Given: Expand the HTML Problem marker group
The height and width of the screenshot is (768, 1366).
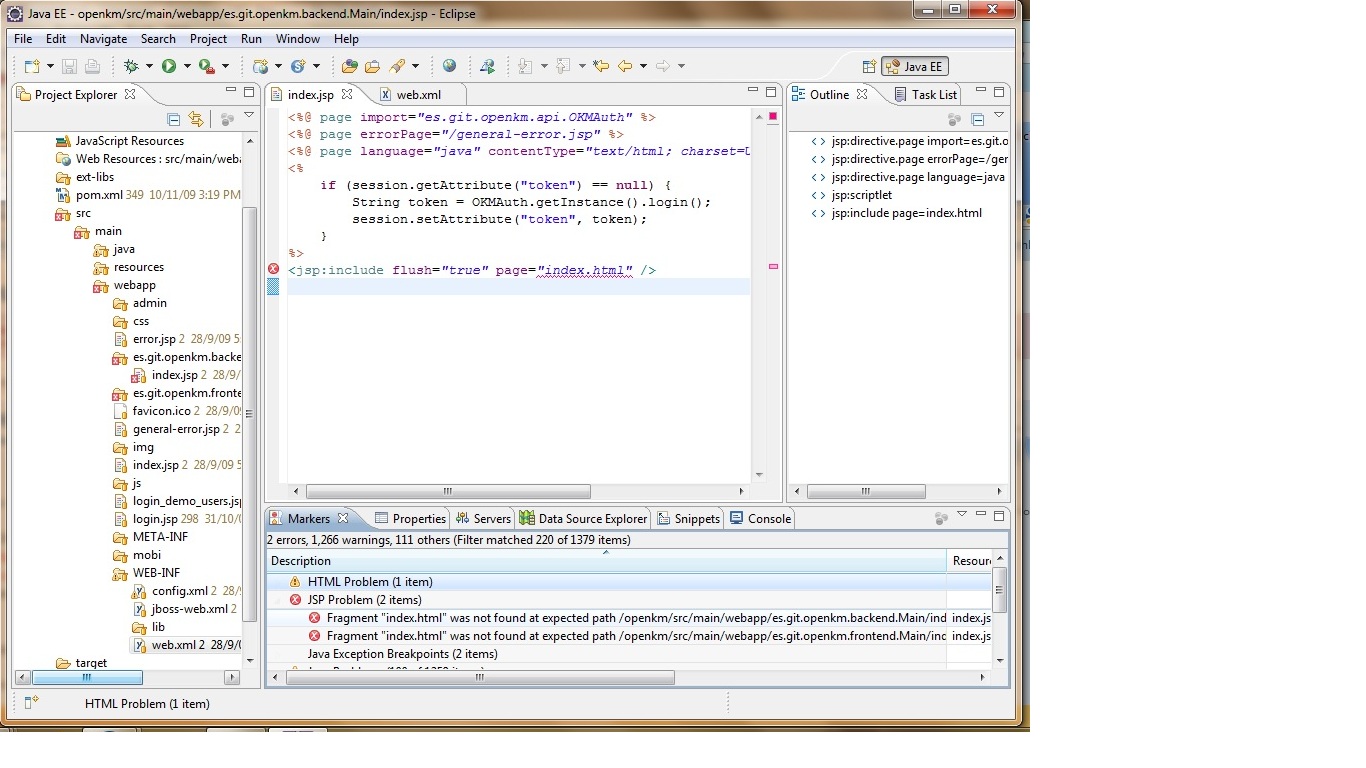Looking at the screenshot, I should tap(277, 582).
